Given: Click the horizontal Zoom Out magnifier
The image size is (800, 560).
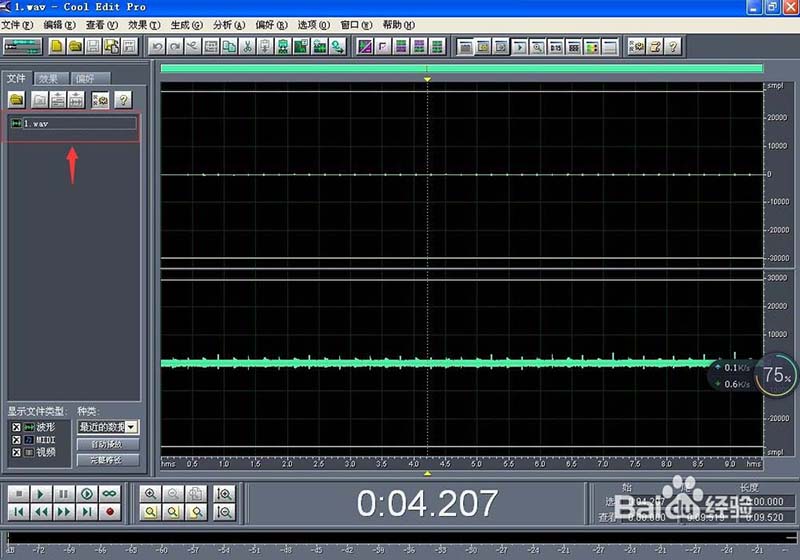Looking at the screenshot, I should (x=173, y=494).
